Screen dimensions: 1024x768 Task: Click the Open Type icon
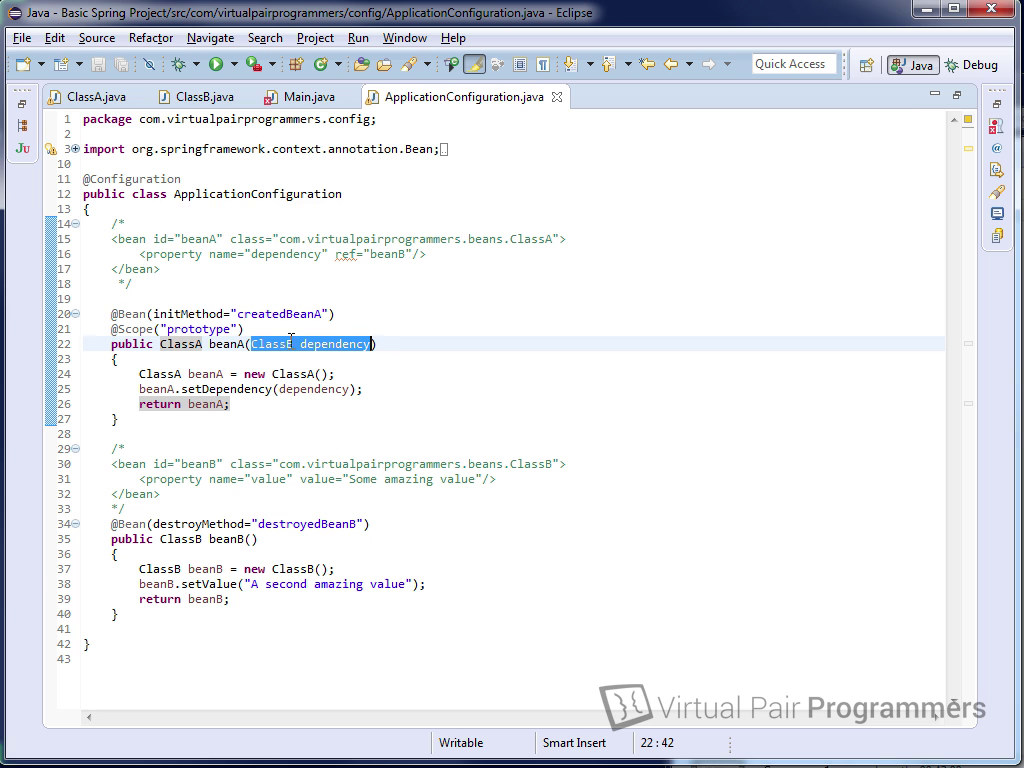pyautogui.click(x=362, y=64)
